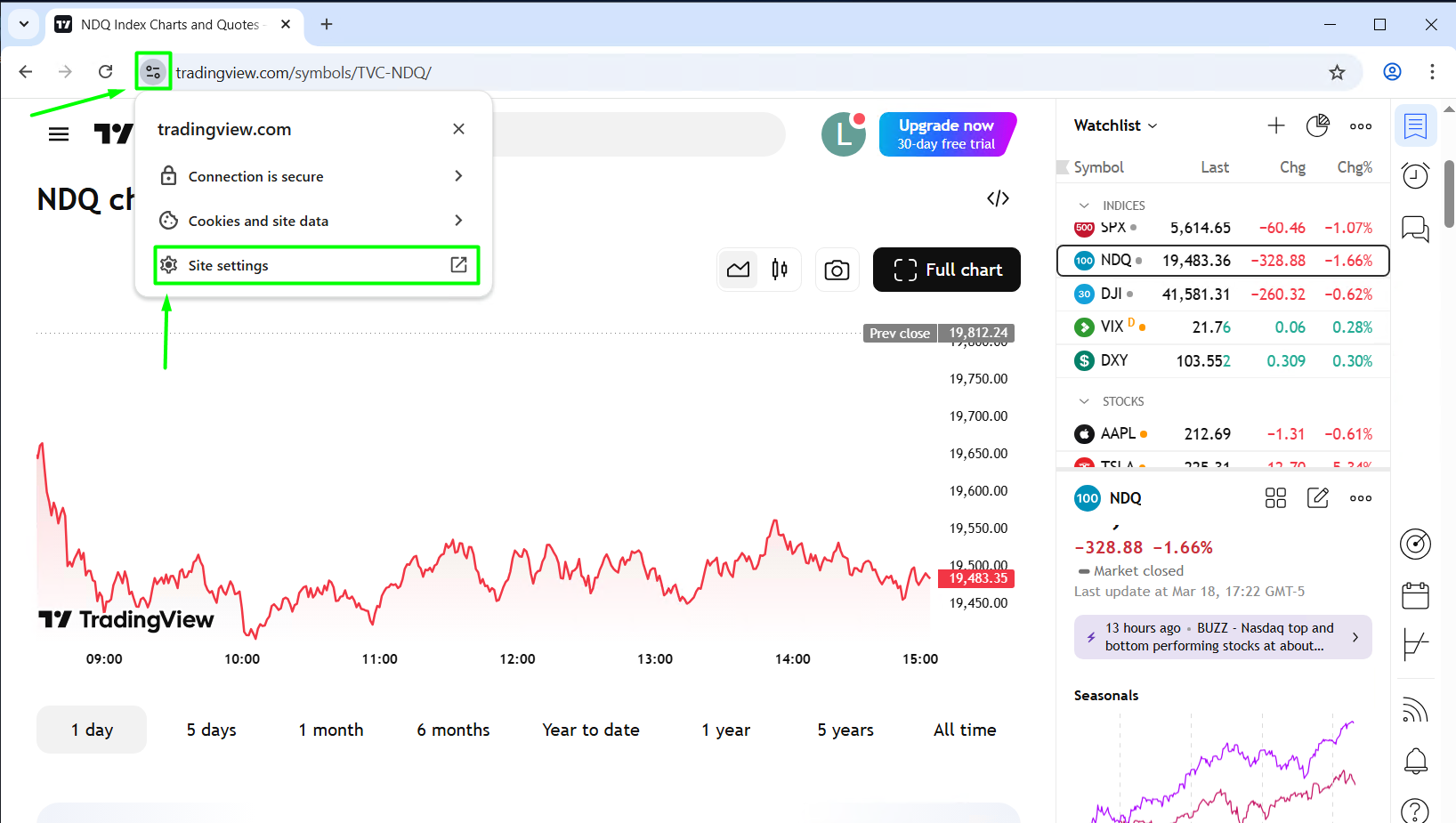Image resolution: width=1456 pixels, height=823 pixels.
Task: Bookmark this page with star icon
Action: pyautogui.click(x=1337, y=72)
